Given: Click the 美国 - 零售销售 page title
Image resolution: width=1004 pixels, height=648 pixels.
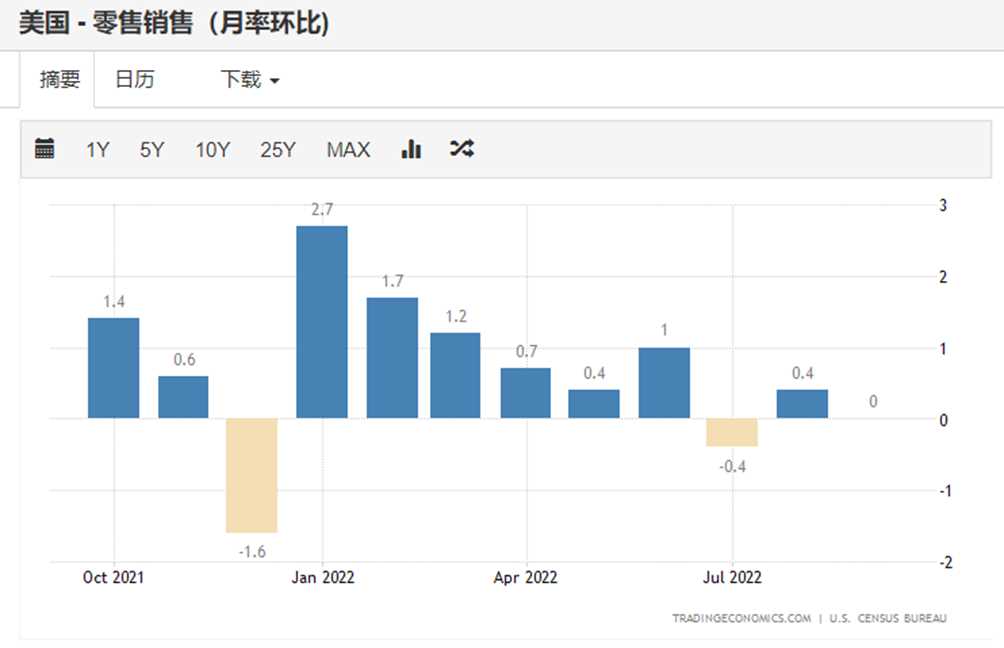Looking at the screenshot, I should (174, 23).
